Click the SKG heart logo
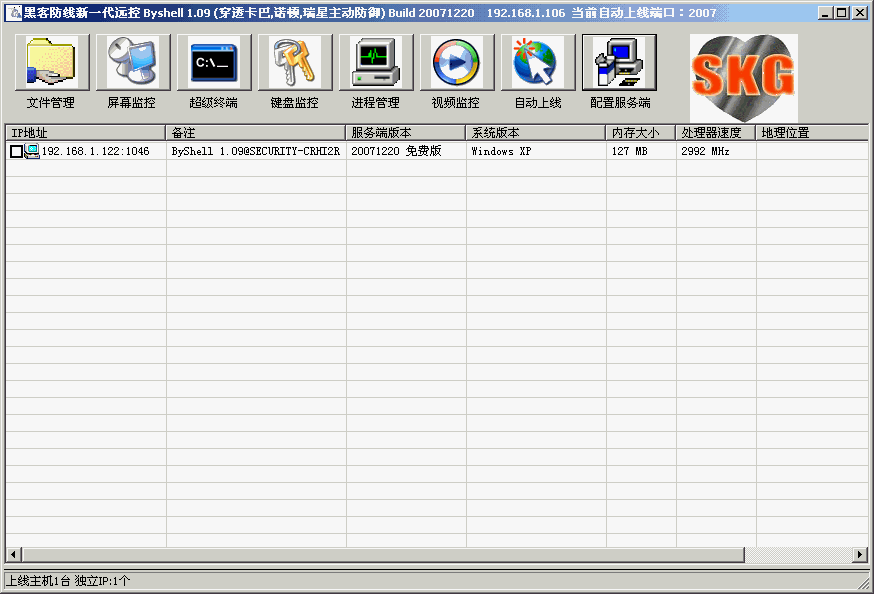Viewport: 874px width, 594px height. pos(742,73)
